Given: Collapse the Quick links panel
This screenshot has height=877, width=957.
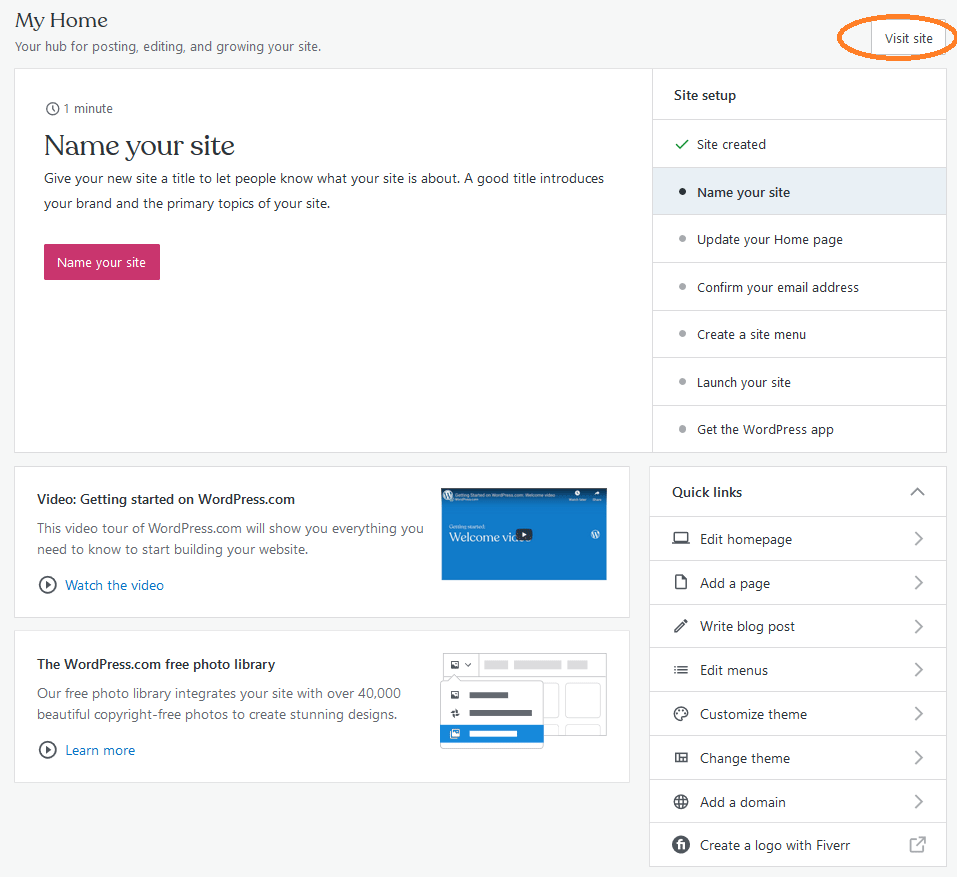Looking at the screenshot, I should coord(917,492).
